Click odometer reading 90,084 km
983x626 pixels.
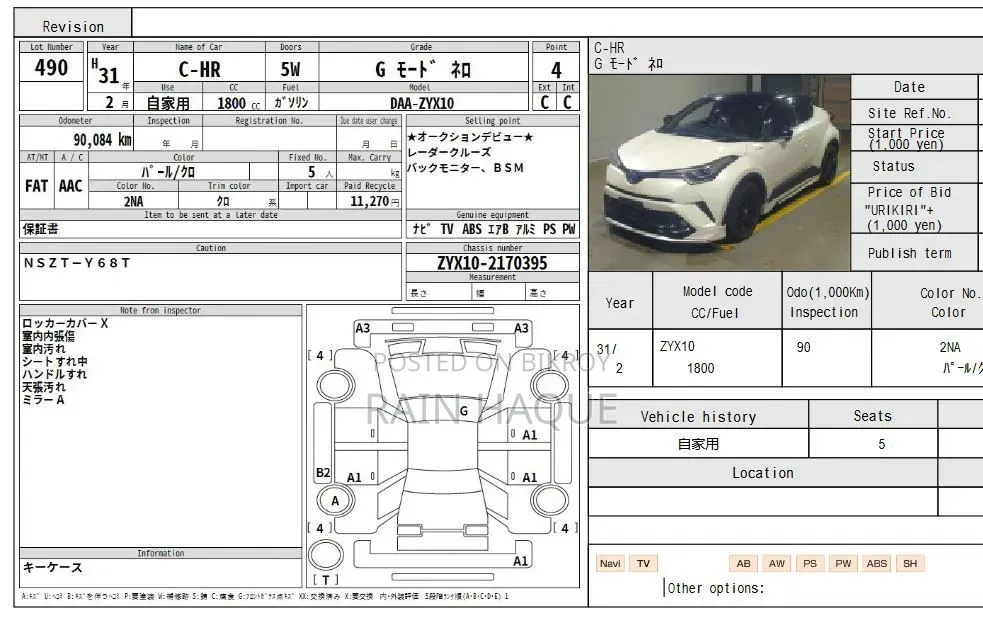click(x=102, y=139)
